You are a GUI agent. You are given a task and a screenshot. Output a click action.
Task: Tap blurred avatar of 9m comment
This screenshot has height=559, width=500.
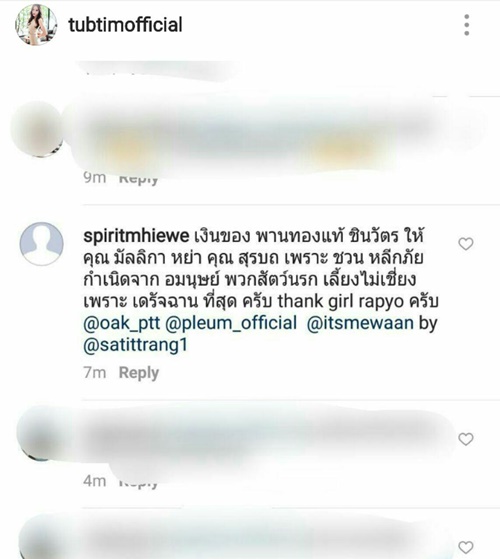pos(37,129)
